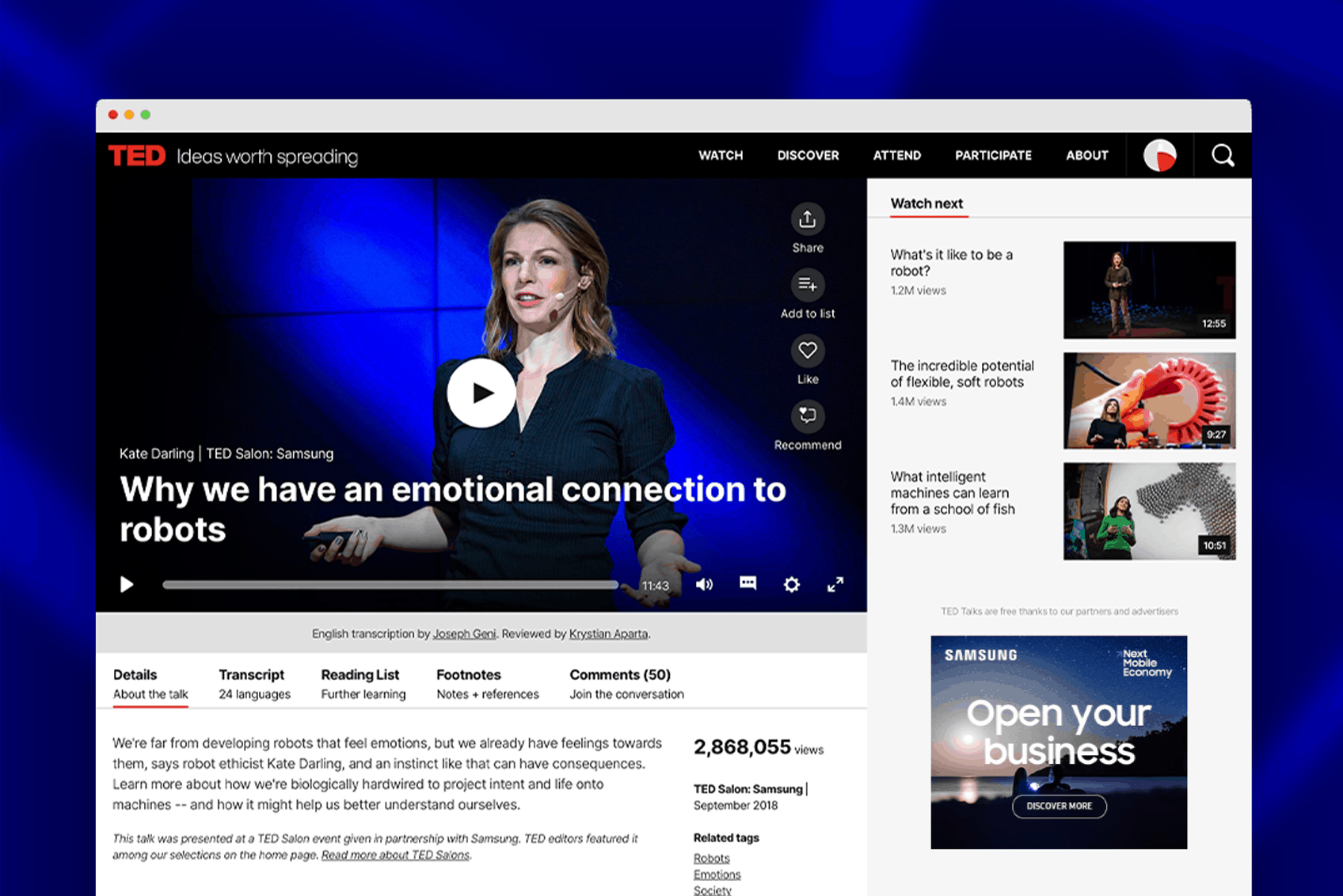Click "Ideas worth spreading" tagline
1343x896 pixels.
pos(267,157)
